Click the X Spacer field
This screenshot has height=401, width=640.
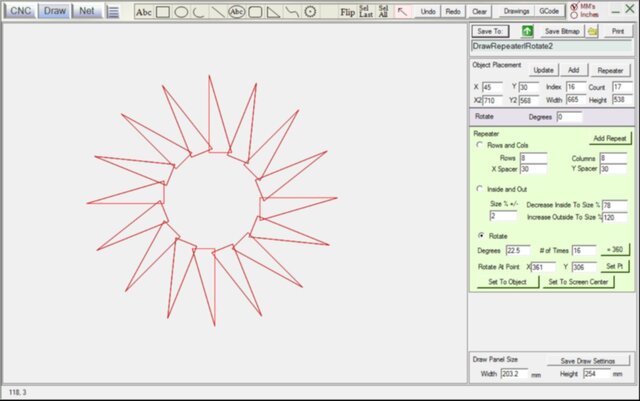pyautogui.click(x=533, y=169)
